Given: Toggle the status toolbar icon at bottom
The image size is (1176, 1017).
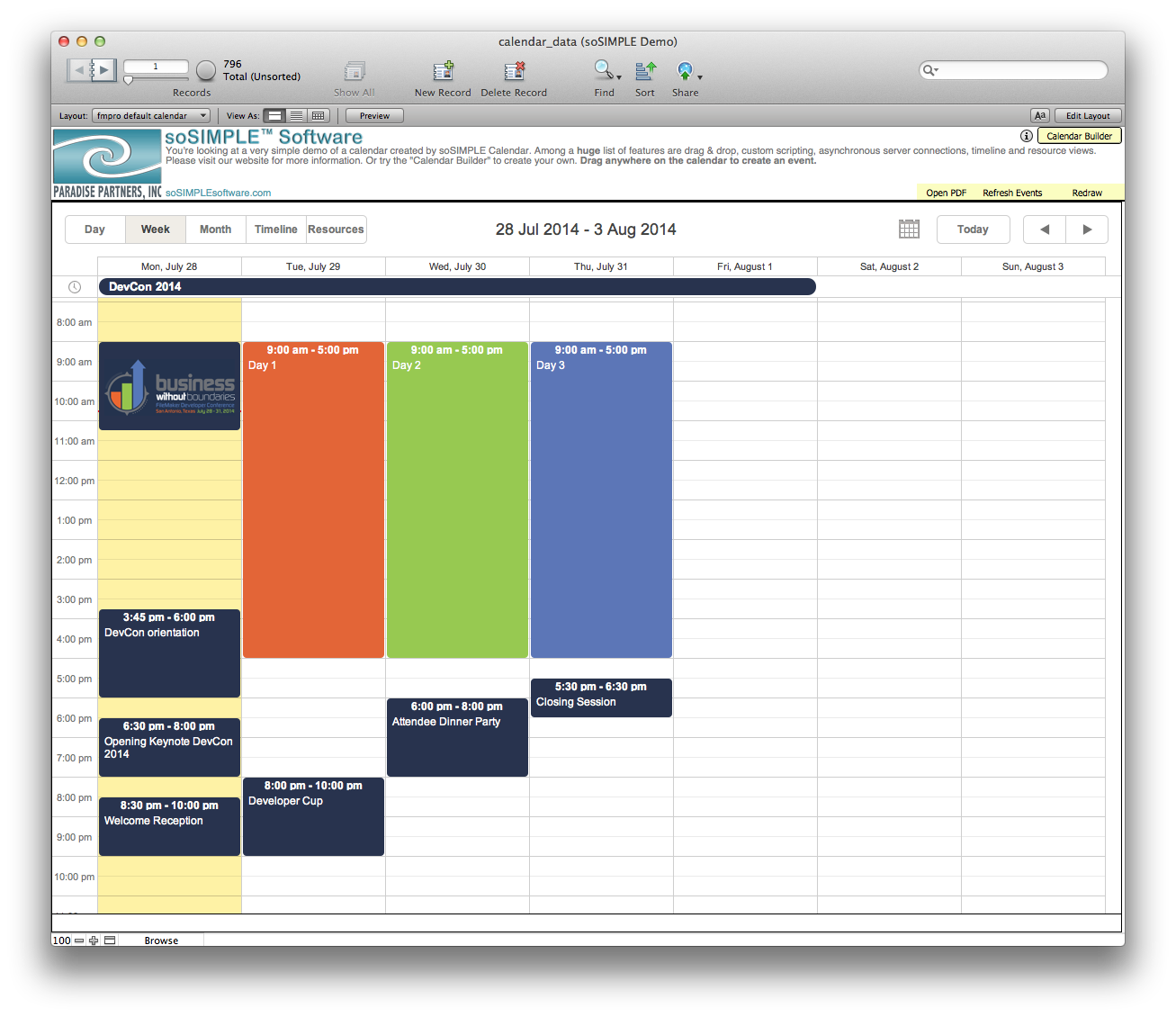Looking at the screenshot, I should (x=110, y=940).
